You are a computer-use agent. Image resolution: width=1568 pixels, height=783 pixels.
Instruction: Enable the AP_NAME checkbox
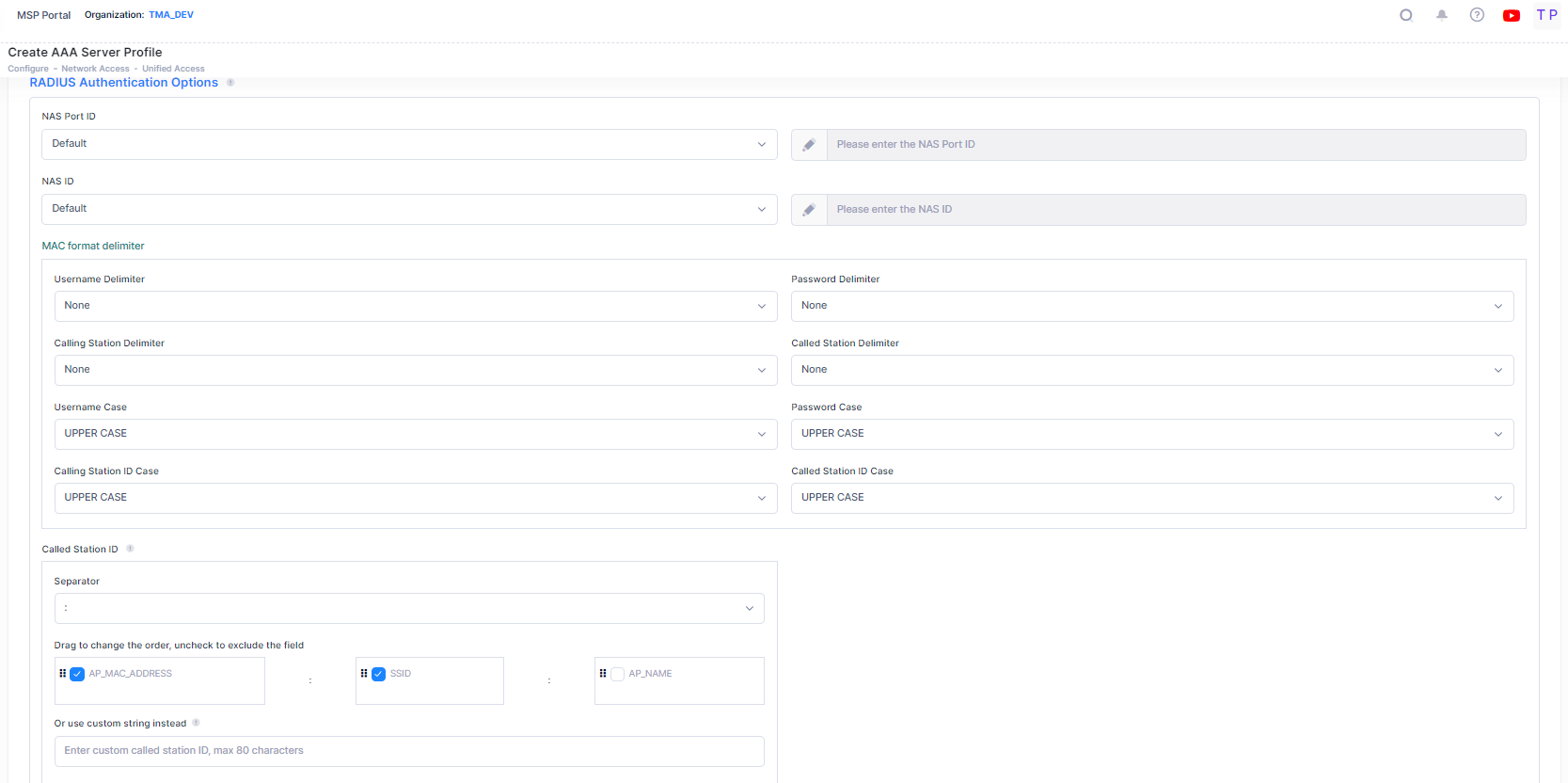tap(618, 674)
